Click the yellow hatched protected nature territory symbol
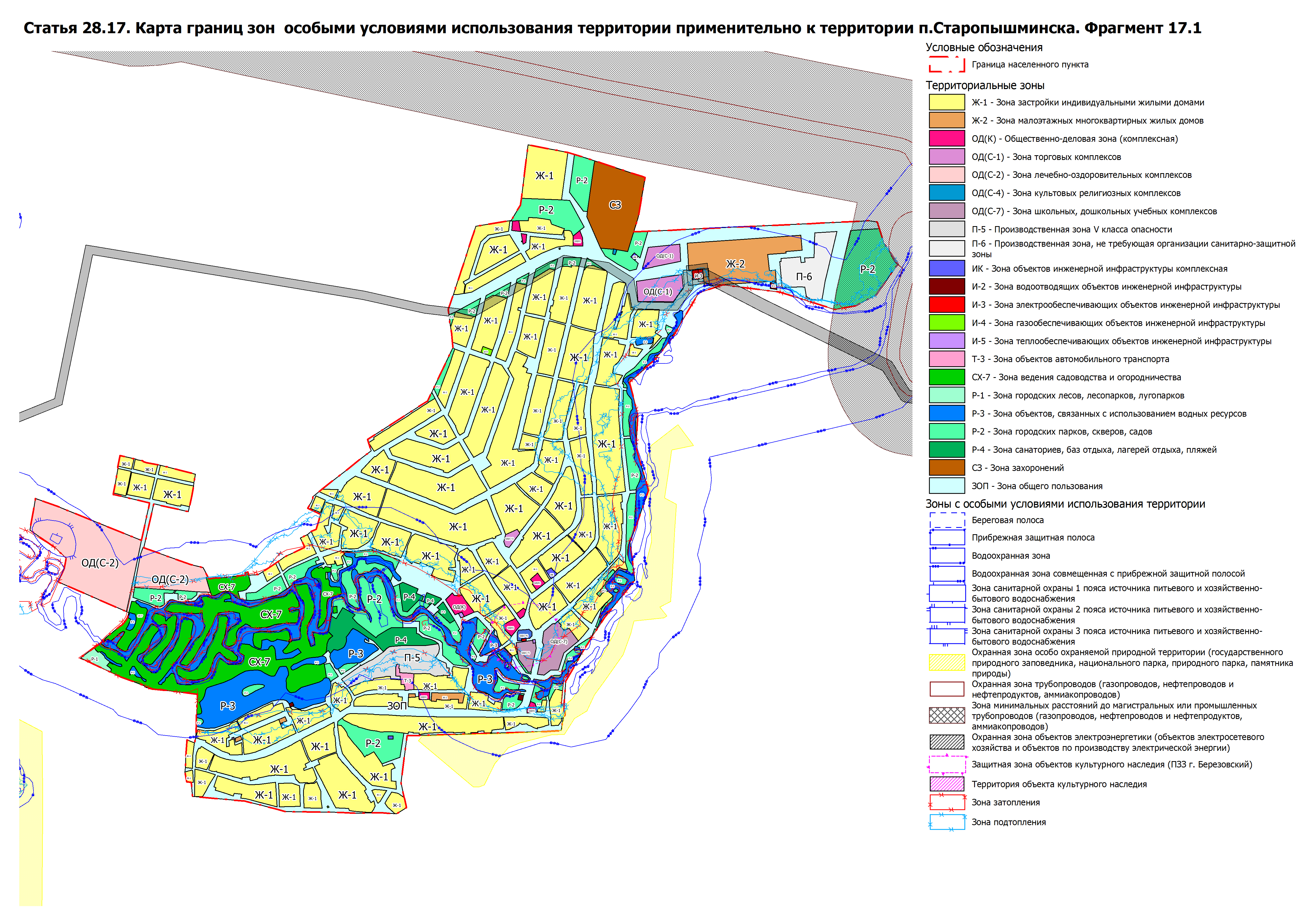The width and height of the screenshot is (1307, 924). point(947,662)
